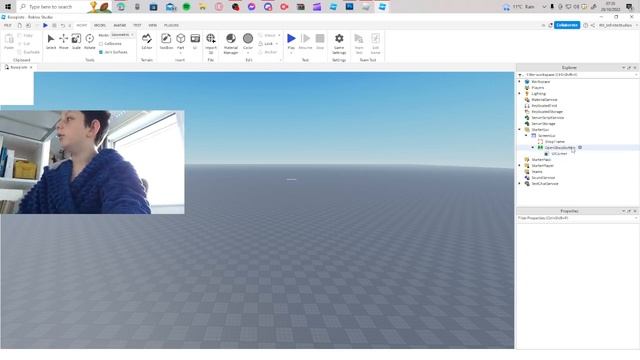
Task: Click the quick-access Play arrow
Action: pyautogui.click(x=45, y=25)
